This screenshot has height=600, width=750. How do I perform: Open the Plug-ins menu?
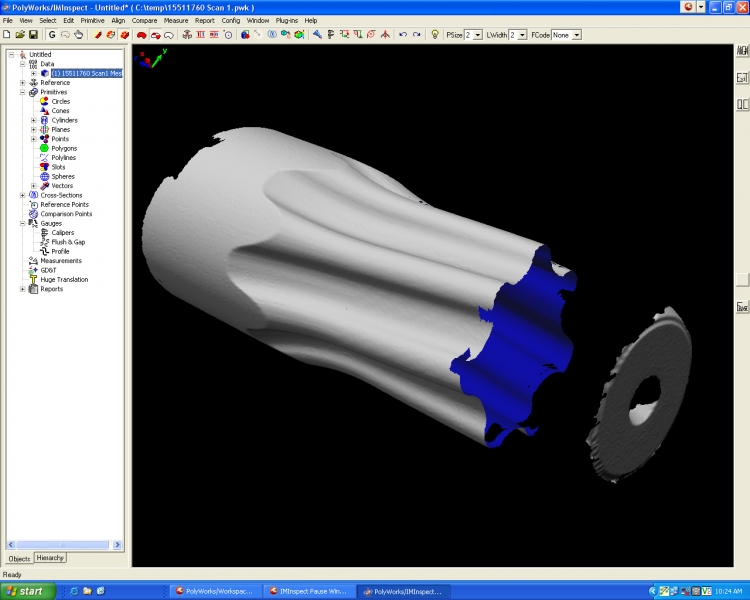(x=287, y=20)
